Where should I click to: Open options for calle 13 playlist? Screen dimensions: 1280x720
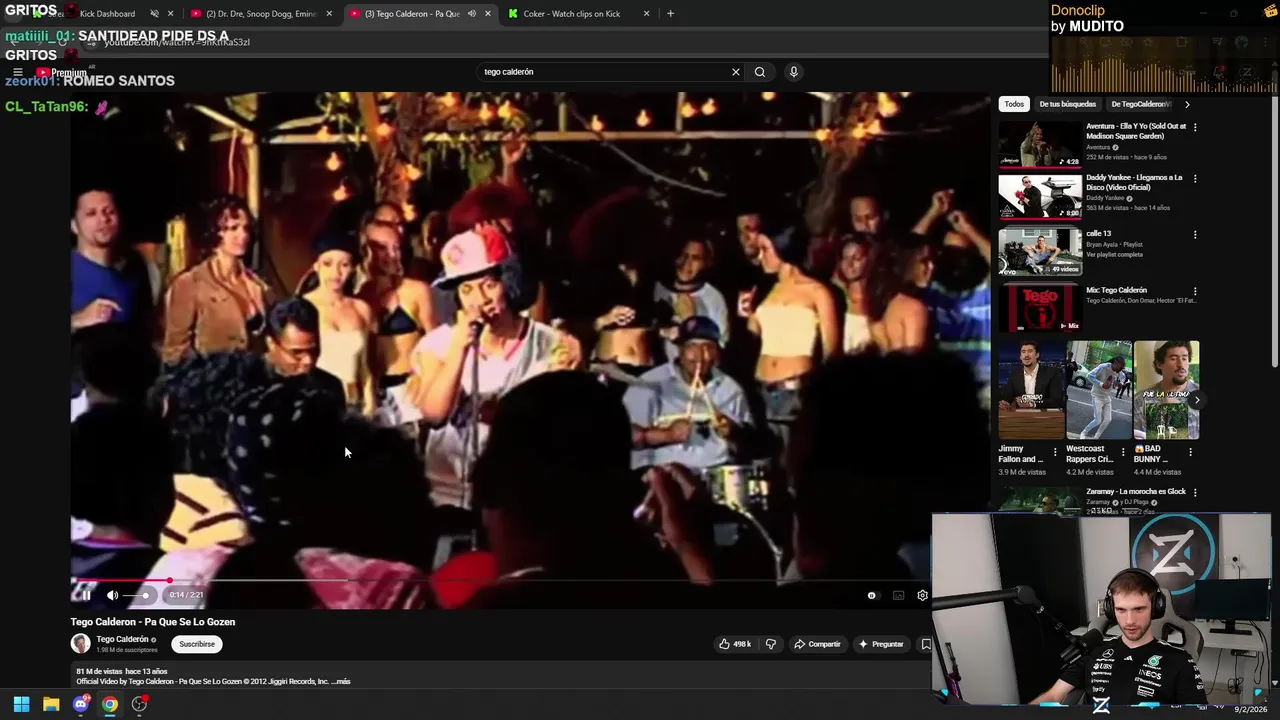point(1195,235)
